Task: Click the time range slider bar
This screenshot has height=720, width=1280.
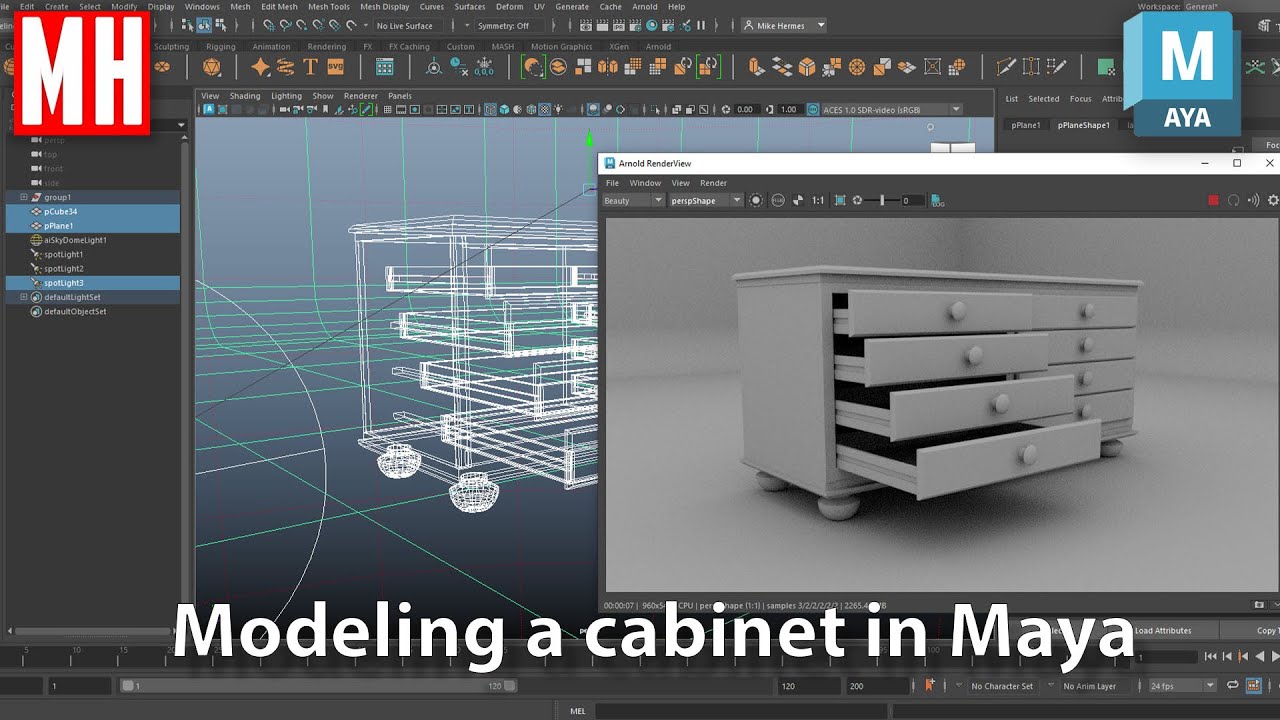Action: point(319,686)
